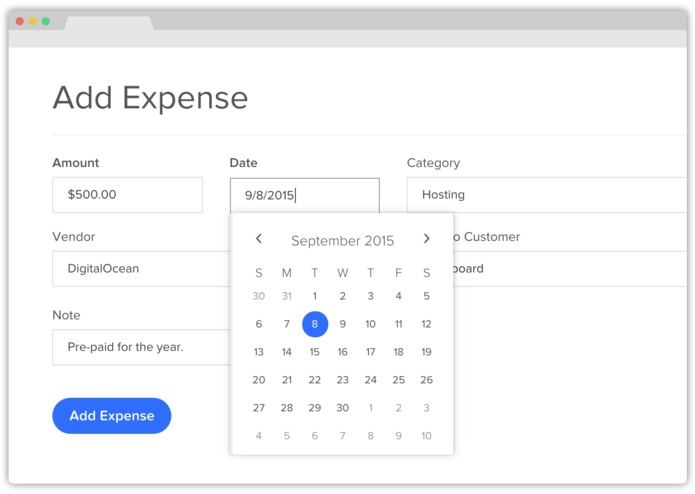
Task: Click greyed October 5 in last row
Action: pos(287,436)
